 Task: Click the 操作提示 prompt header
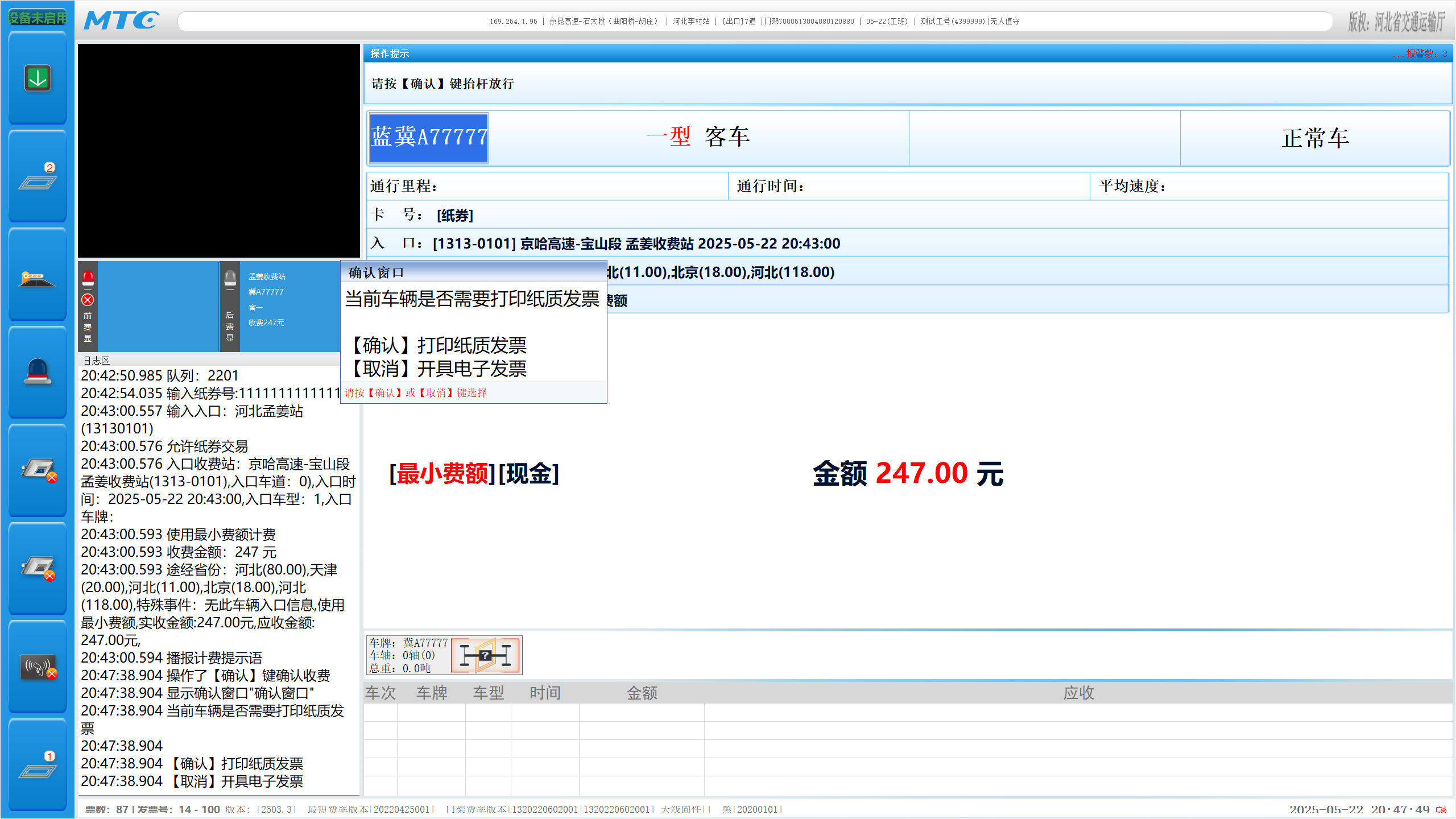(389, 53)
